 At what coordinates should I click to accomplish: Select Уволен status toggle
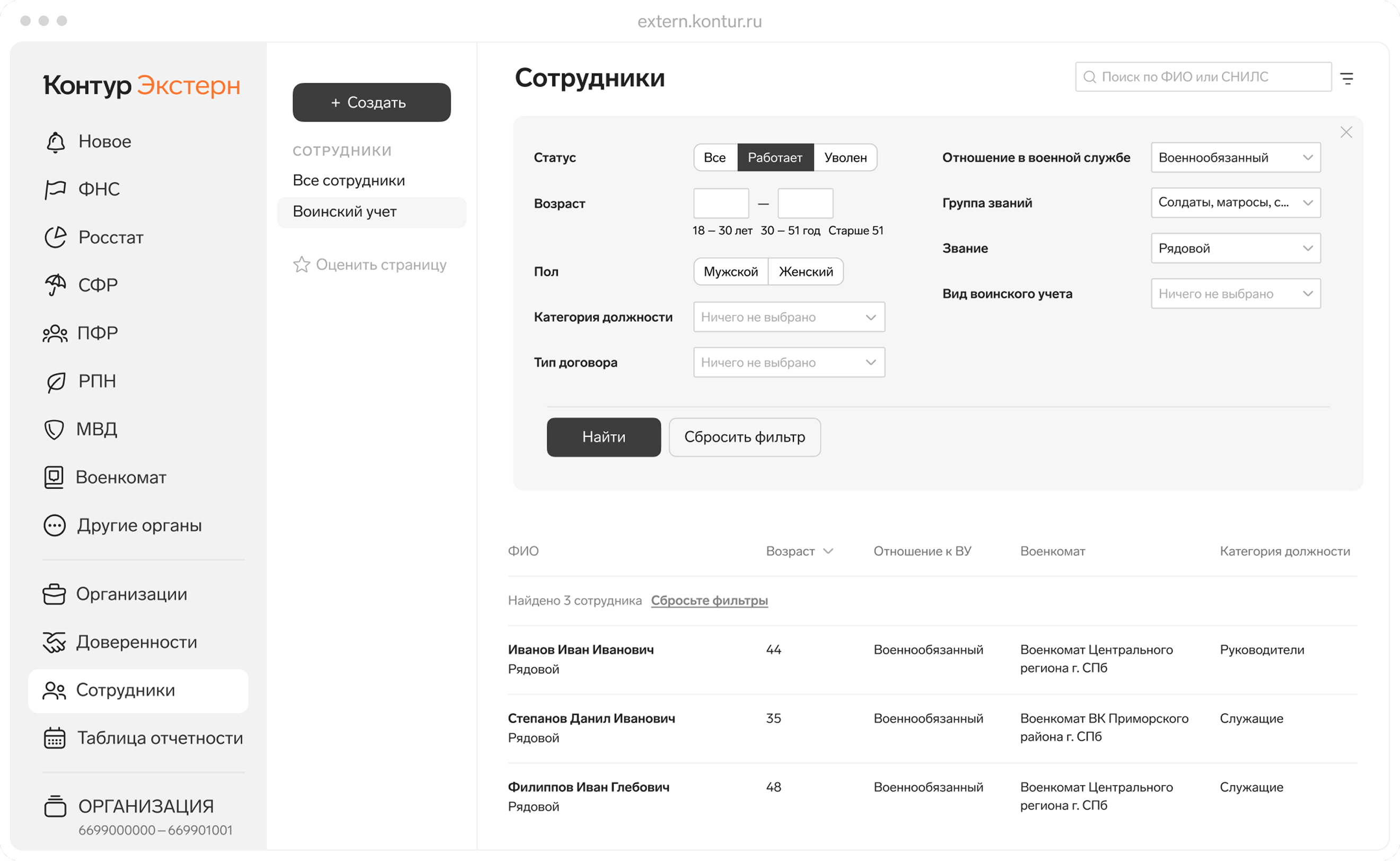pyautogui.click(x=845, y=158)
